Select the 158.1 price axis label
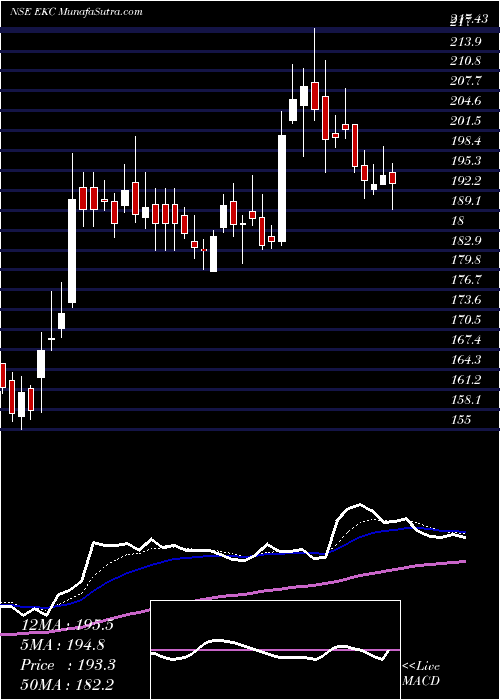This screenshot has height=700, width=500. coord(467,400)
